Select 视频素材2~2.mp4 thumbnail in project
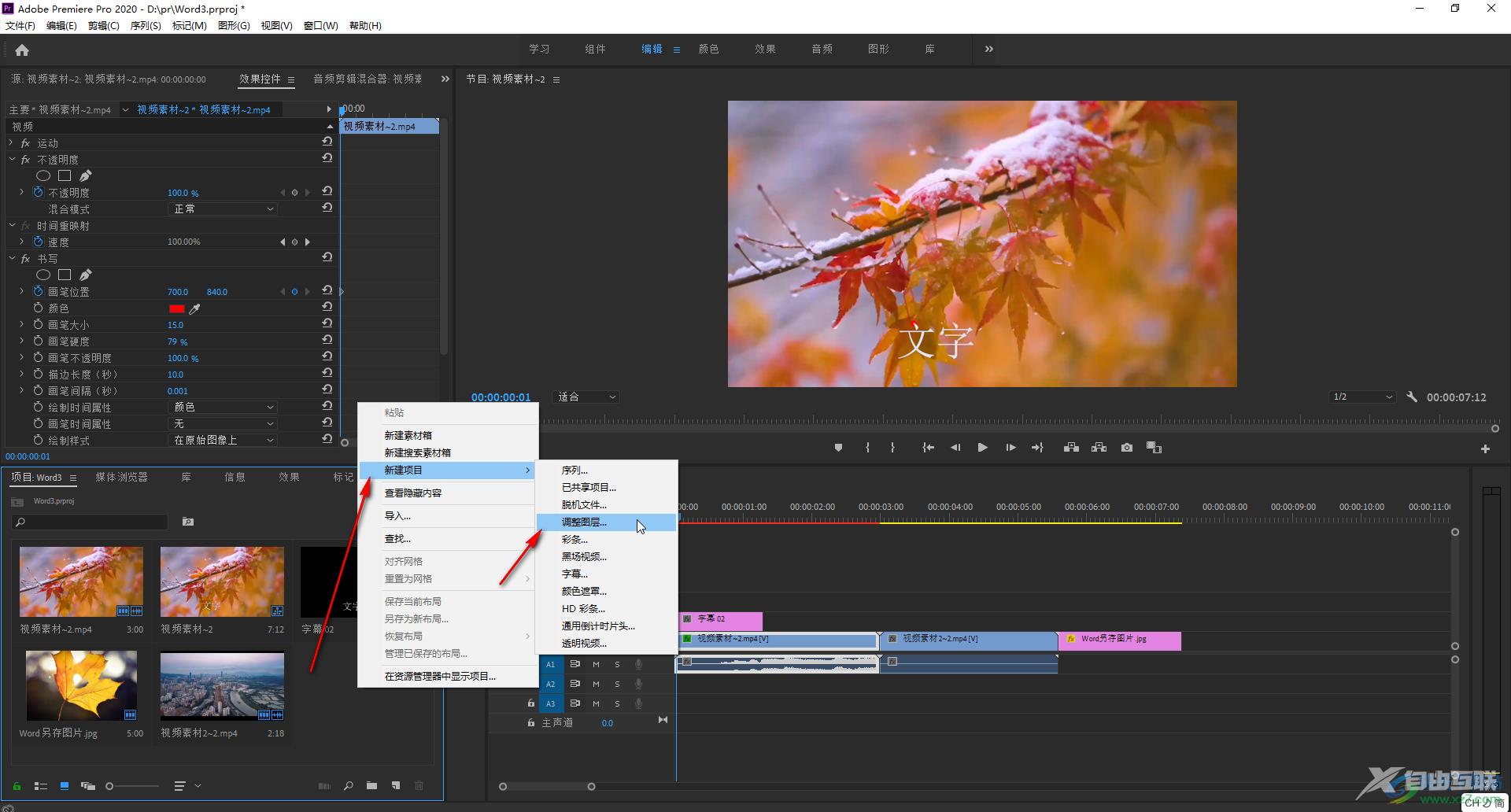This screenshot has width=1511, height=812. (222, 685)
